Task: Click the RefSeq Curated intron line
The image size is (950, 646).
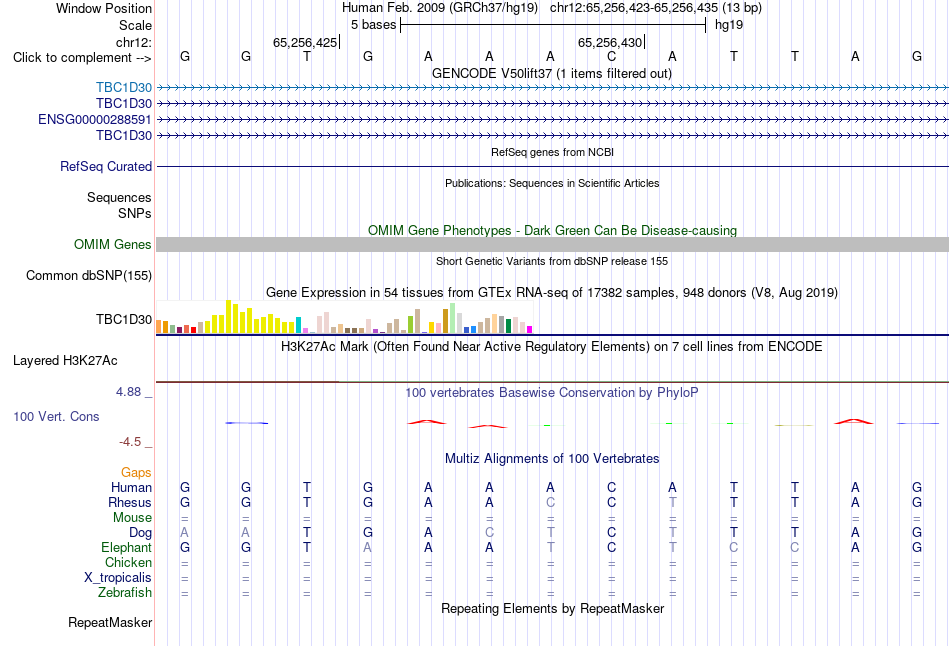Action: pyautogui.click(x=552, y=166)
